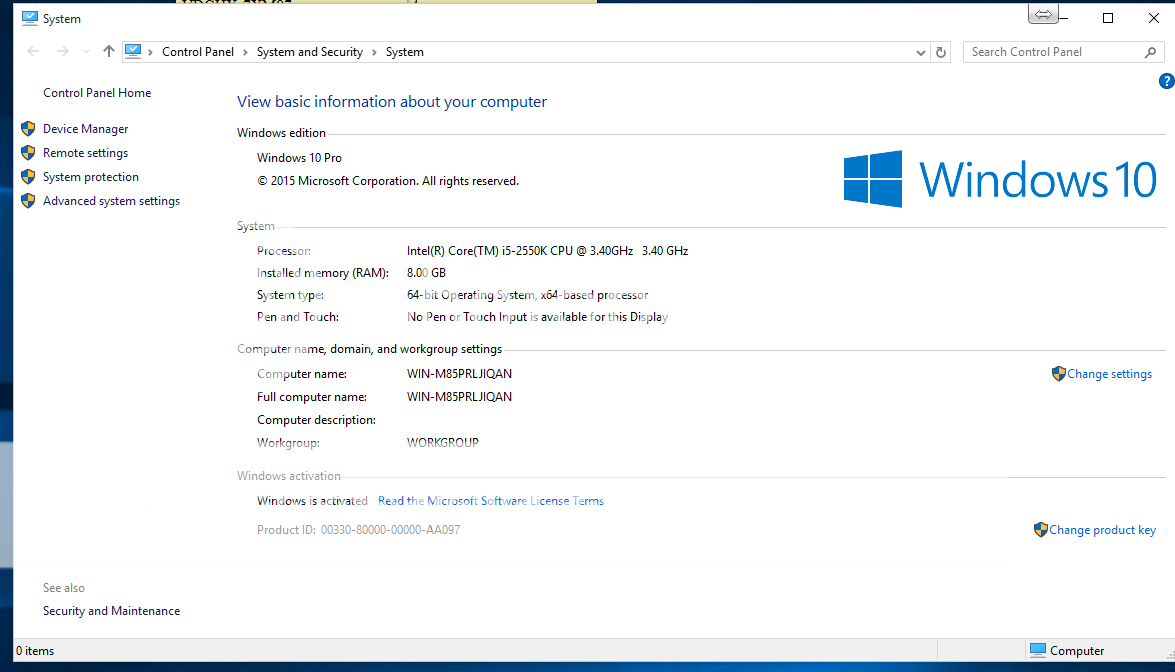Expand chevron after Control Panel breadcrumb

click(245, 52)
